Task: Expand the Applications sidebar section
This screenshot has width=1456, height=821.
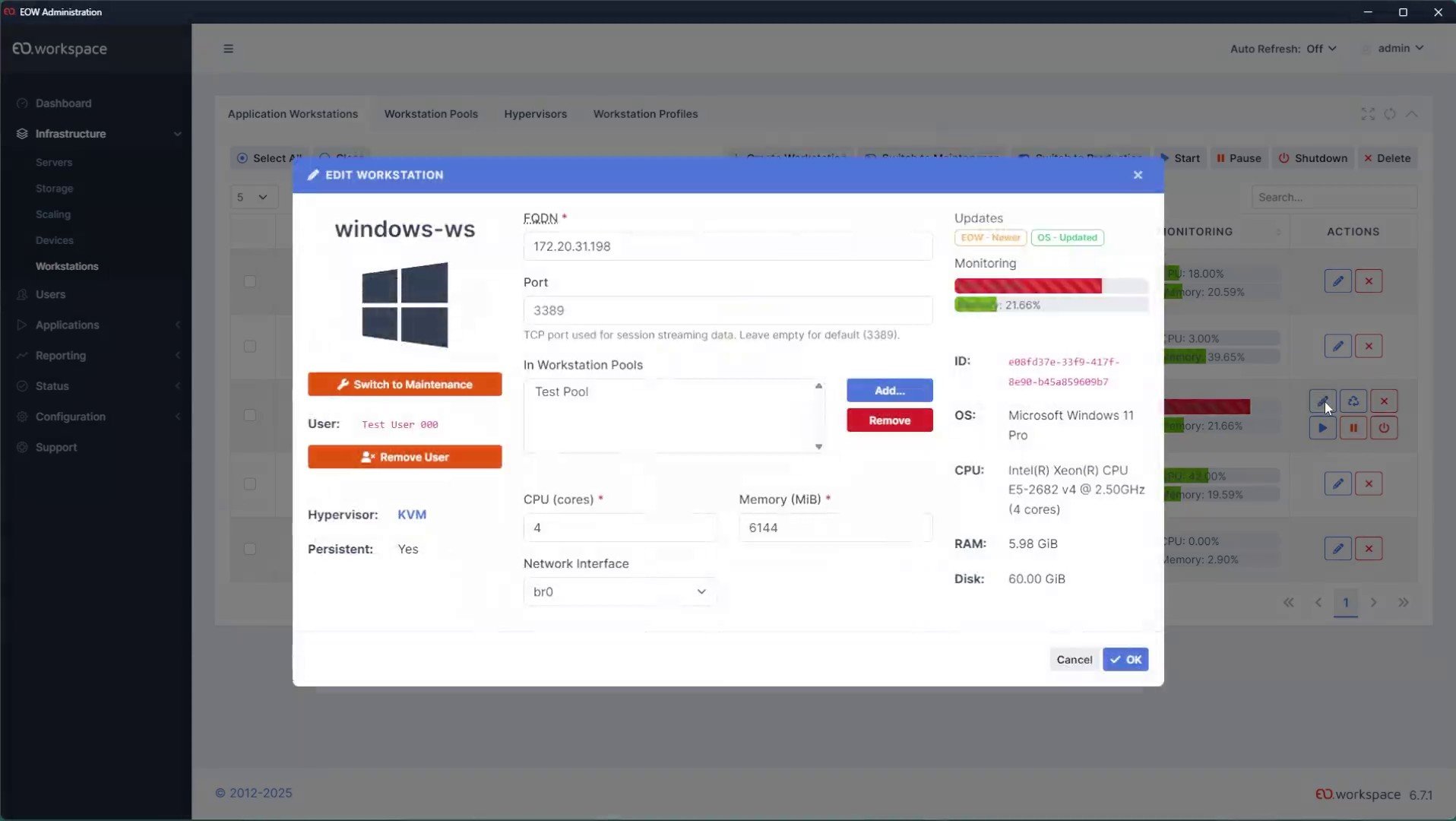Action: coord(178,325)
